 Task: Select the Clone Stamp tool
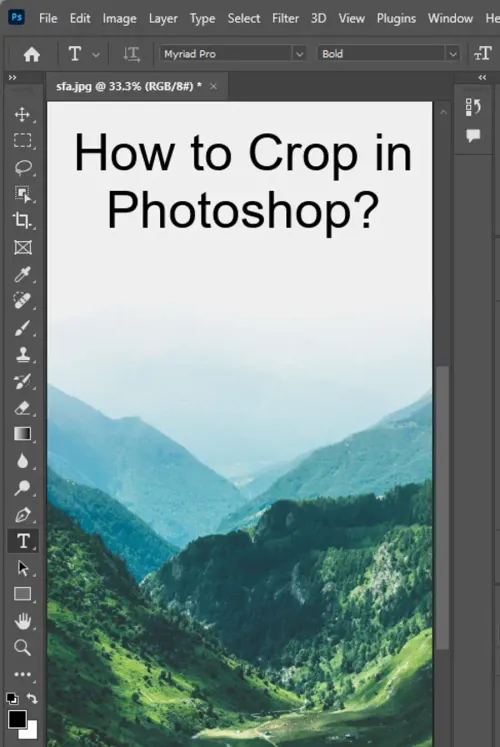pos(22,354)
